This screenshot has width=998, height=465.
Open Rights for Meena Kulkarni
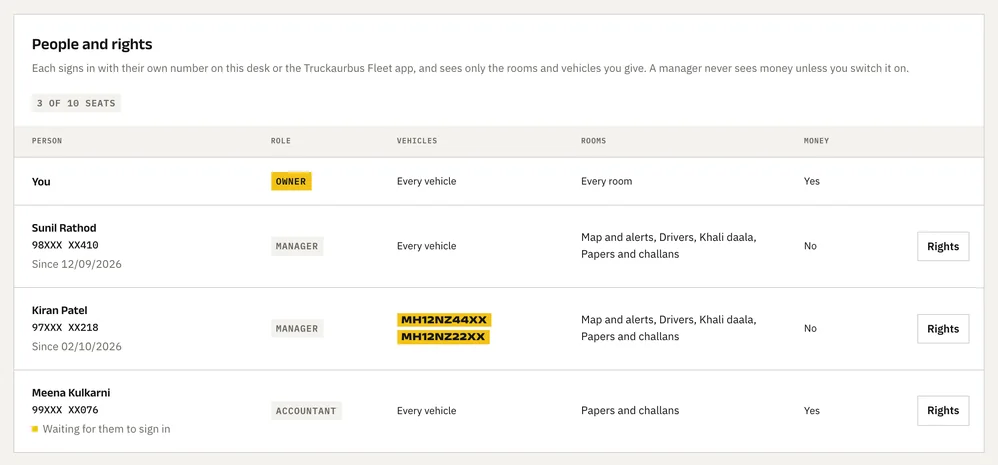tap(943, 410)
